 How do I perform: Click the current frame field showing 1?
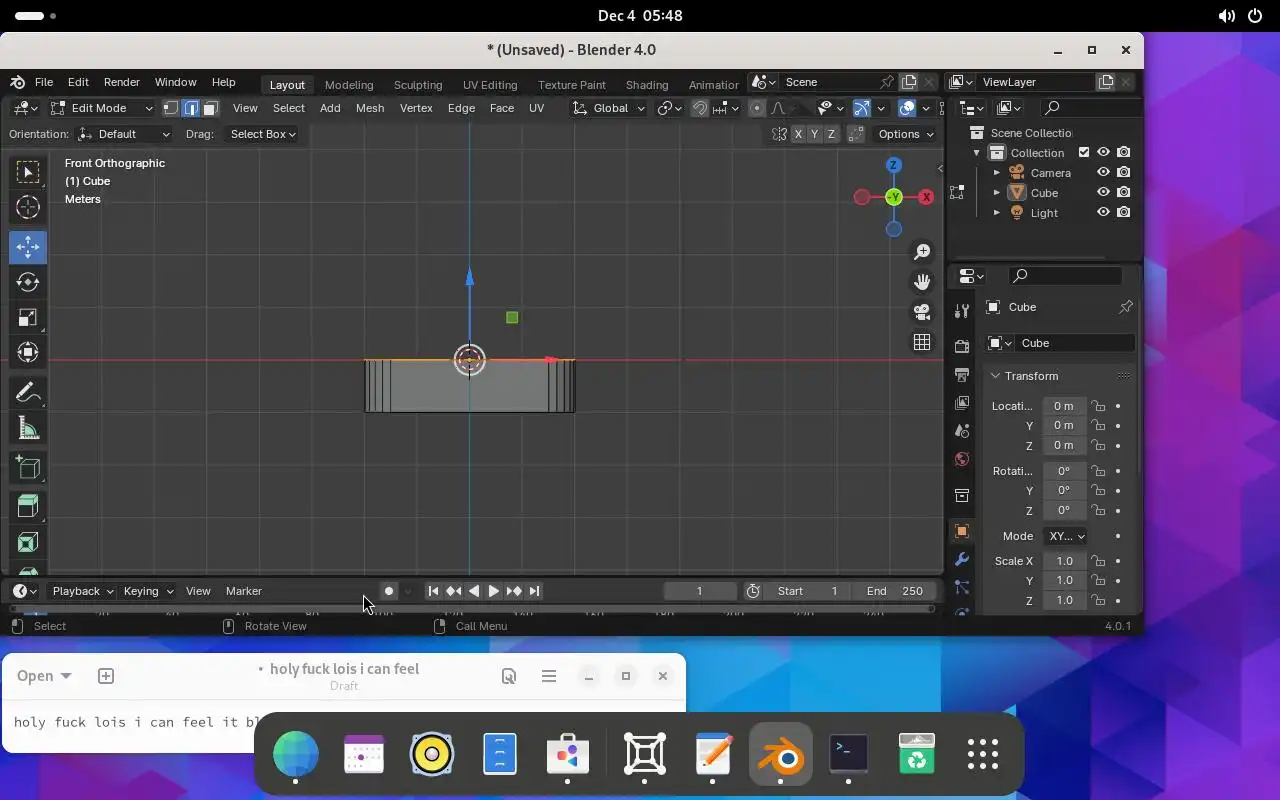tap(700, 591)
